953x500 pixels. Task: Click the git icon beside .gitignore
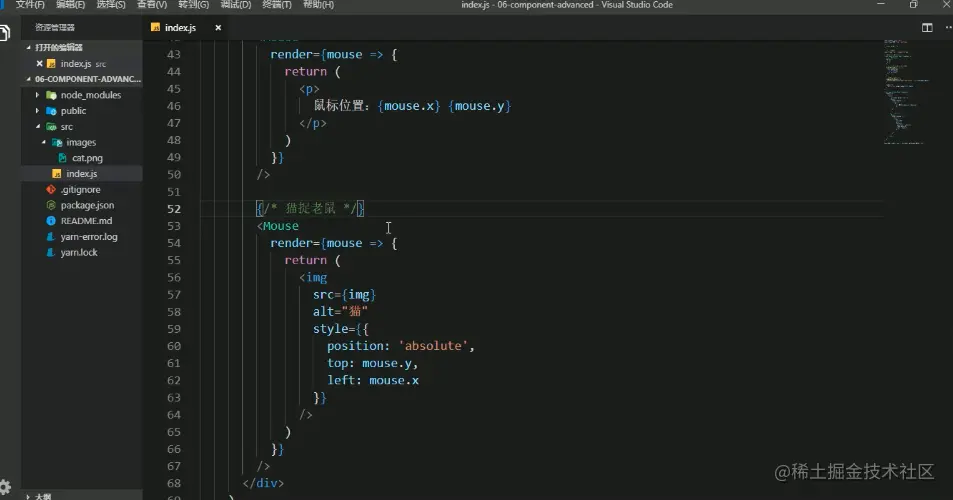click(51, 190)
